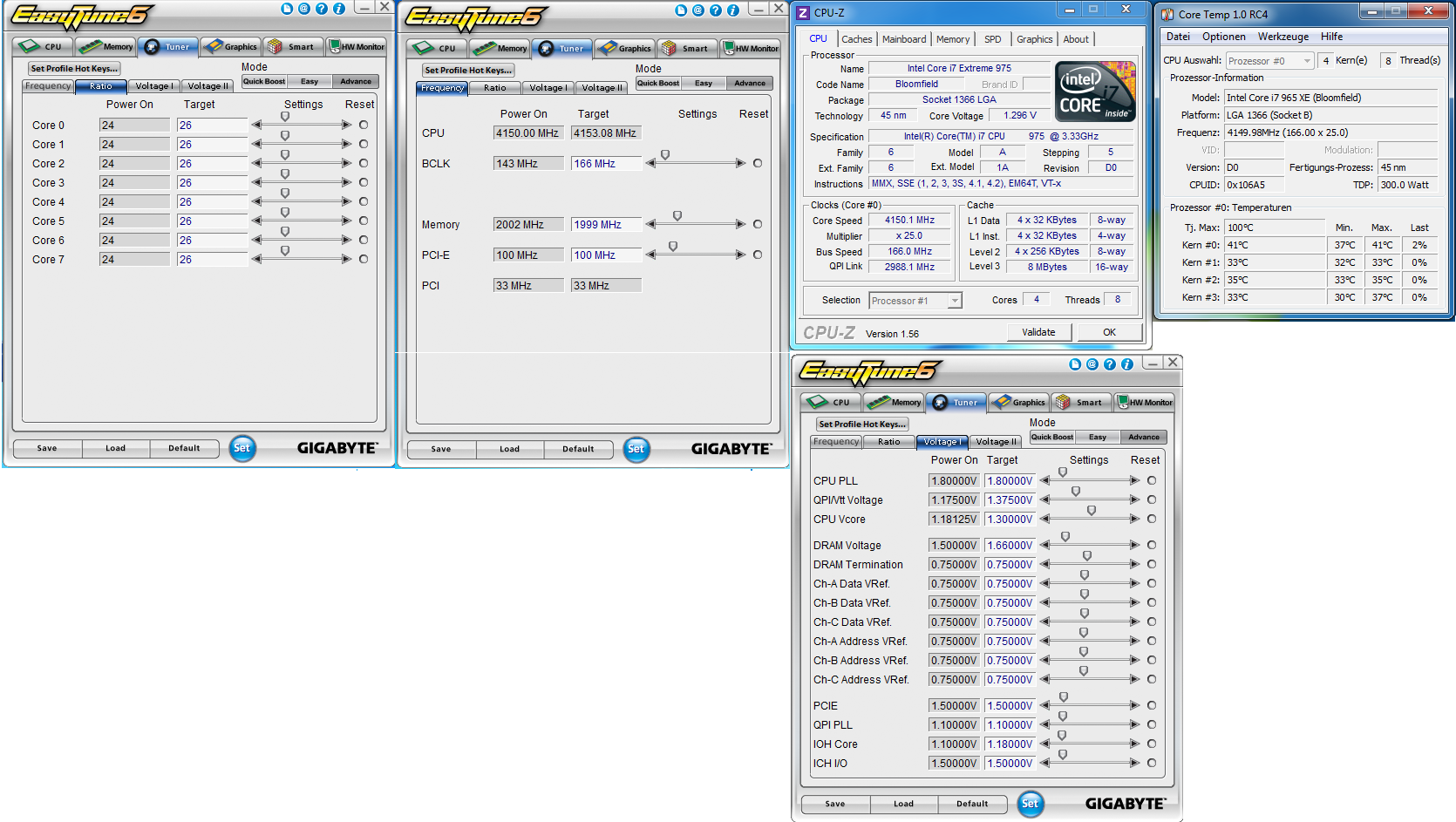Click Default in the EasyTune6 Ratio window
Image resolution: width=1456 pixels, height=822 pixels.
click(x=184, y=448)
